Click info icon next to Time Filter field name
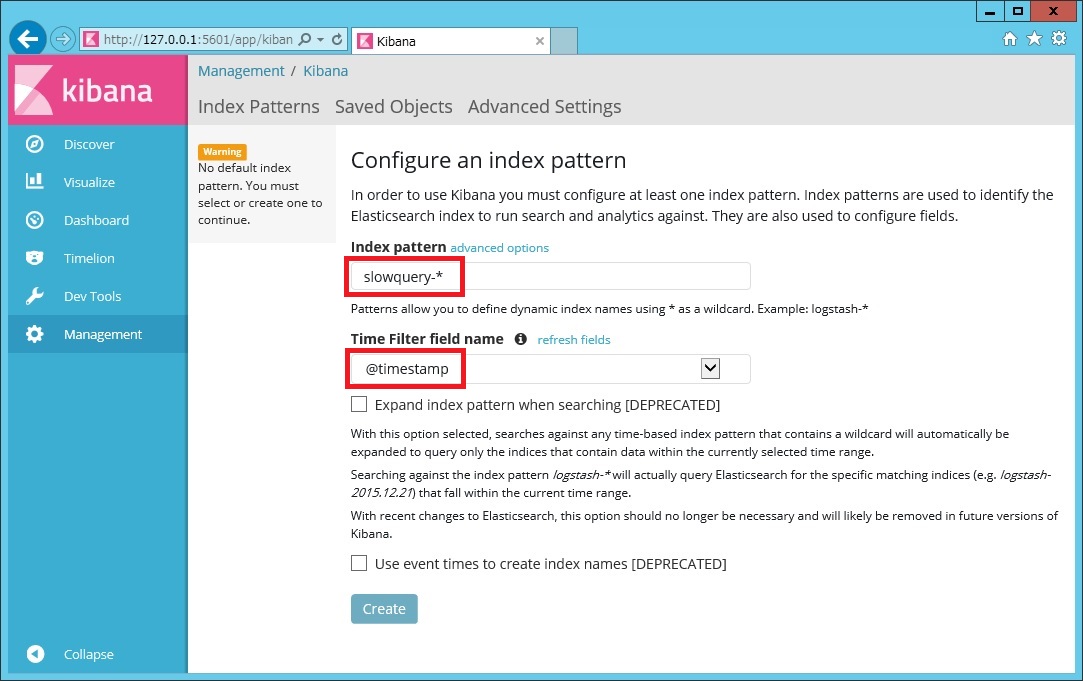The width and height of the screenshot is (1083, 681). pos(521,339)
